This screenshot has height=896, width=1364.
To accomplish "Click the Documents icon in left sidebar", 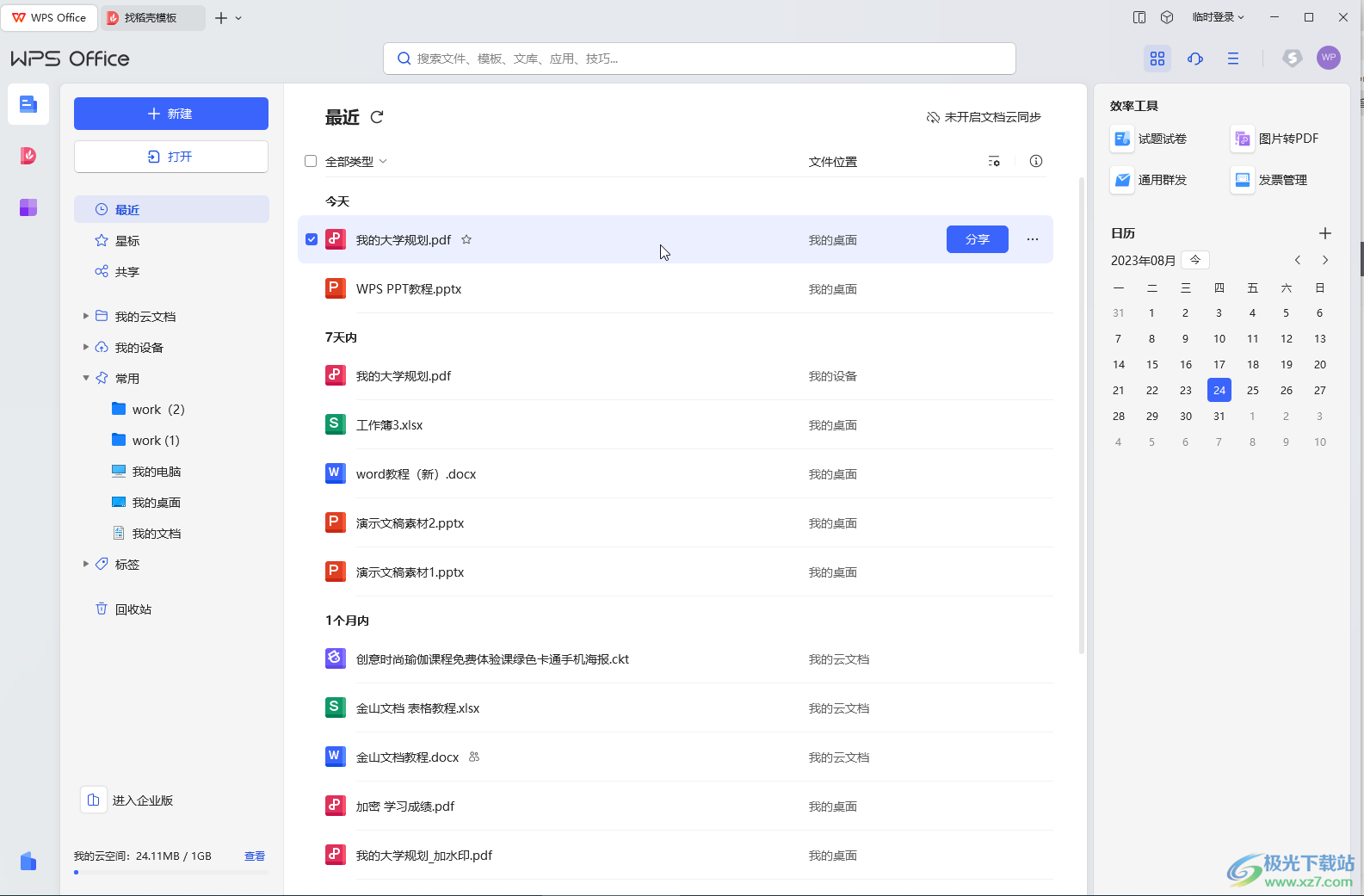I will (28, 104).
